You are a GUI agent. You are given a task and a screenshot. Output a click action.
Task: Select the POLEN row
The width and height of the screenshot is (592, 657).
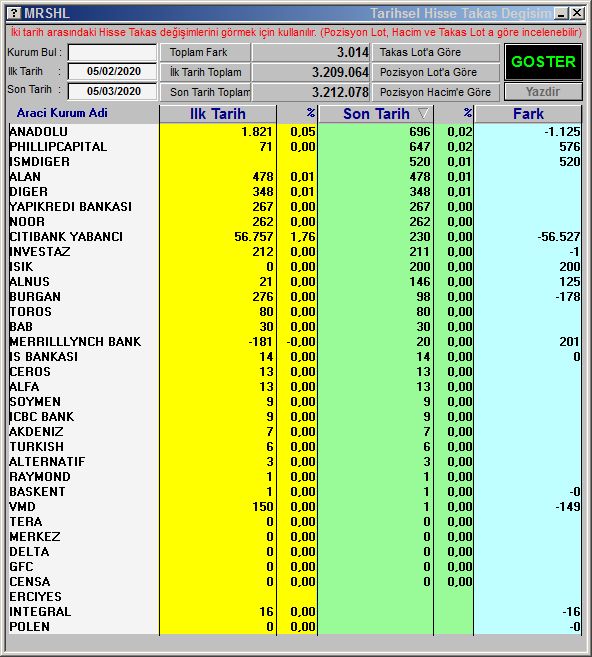pyautogui.click(x=295, y=627)
